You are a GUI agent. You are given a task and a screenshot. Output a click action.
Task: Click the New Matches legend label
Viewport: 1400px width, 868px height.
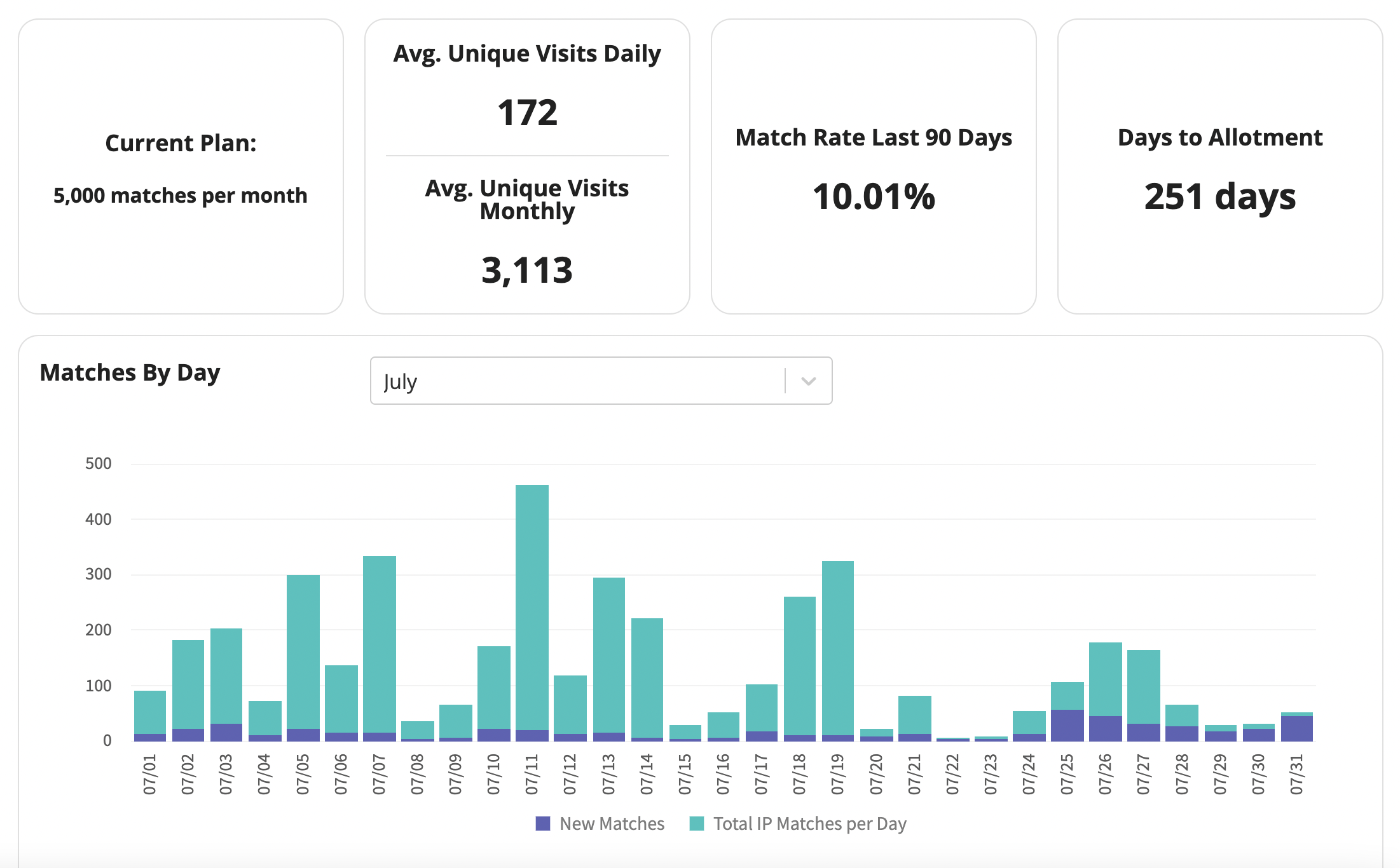[612, 824]
